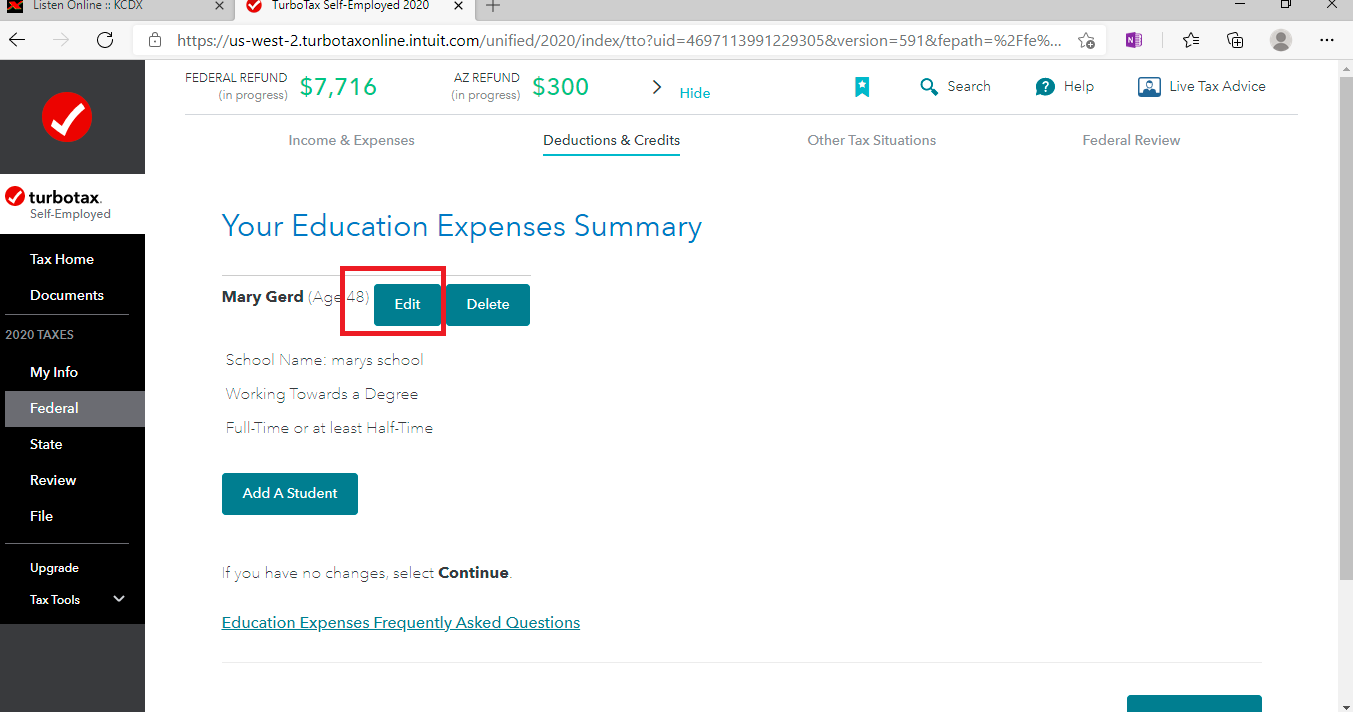The width and height of the screenshot is (1353, 712).
Task: Click browser refresh button
Action: (105, 40)
